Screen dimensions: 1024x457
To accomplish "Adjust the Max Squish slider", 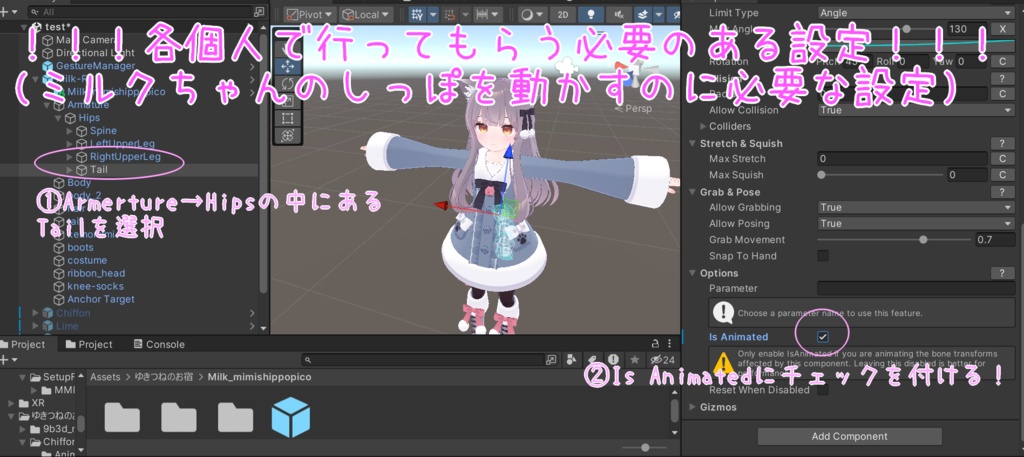I will click(880, 175).
